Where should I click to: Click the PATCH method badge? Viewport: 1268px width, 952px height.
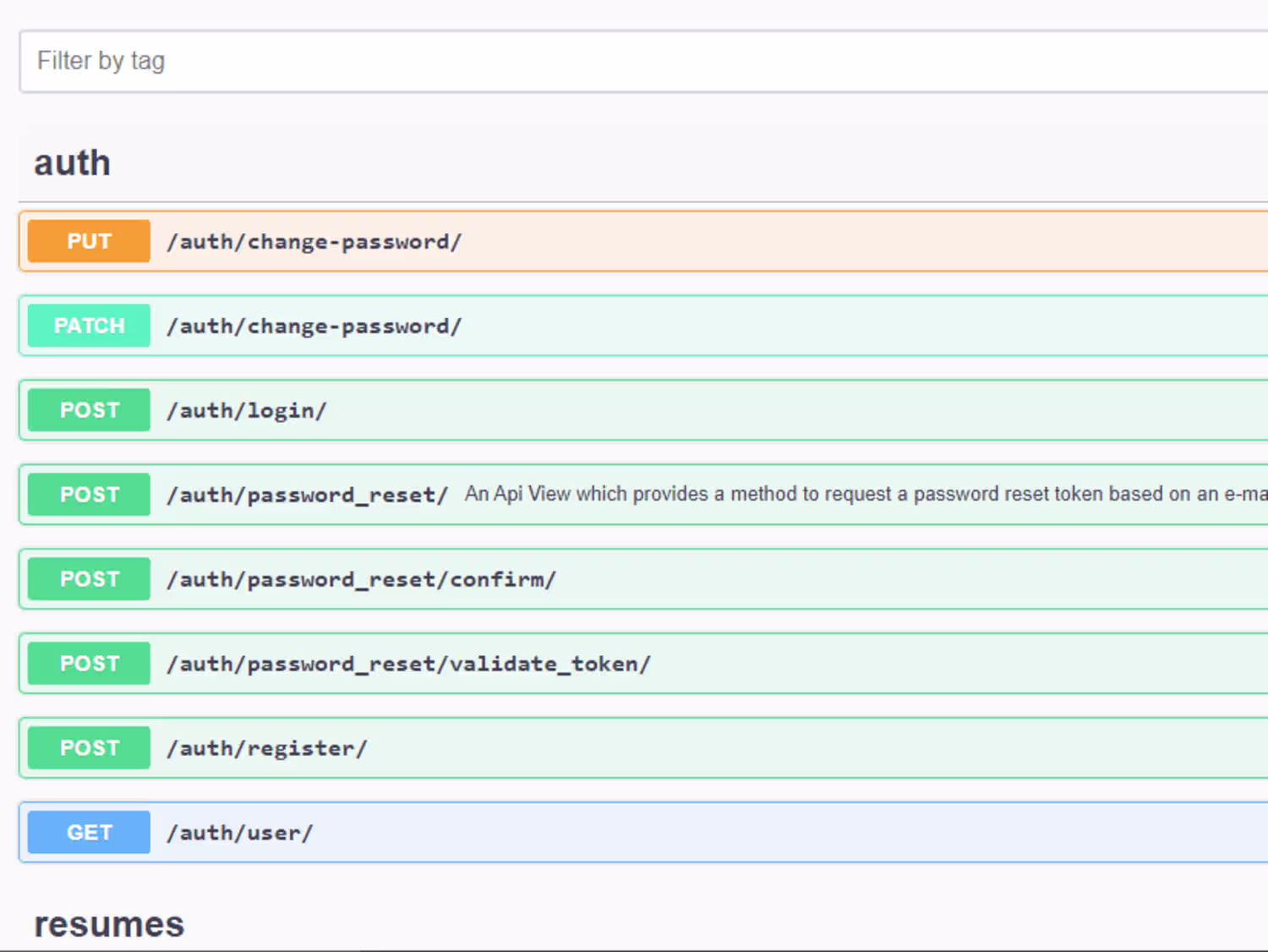(89, 326)
